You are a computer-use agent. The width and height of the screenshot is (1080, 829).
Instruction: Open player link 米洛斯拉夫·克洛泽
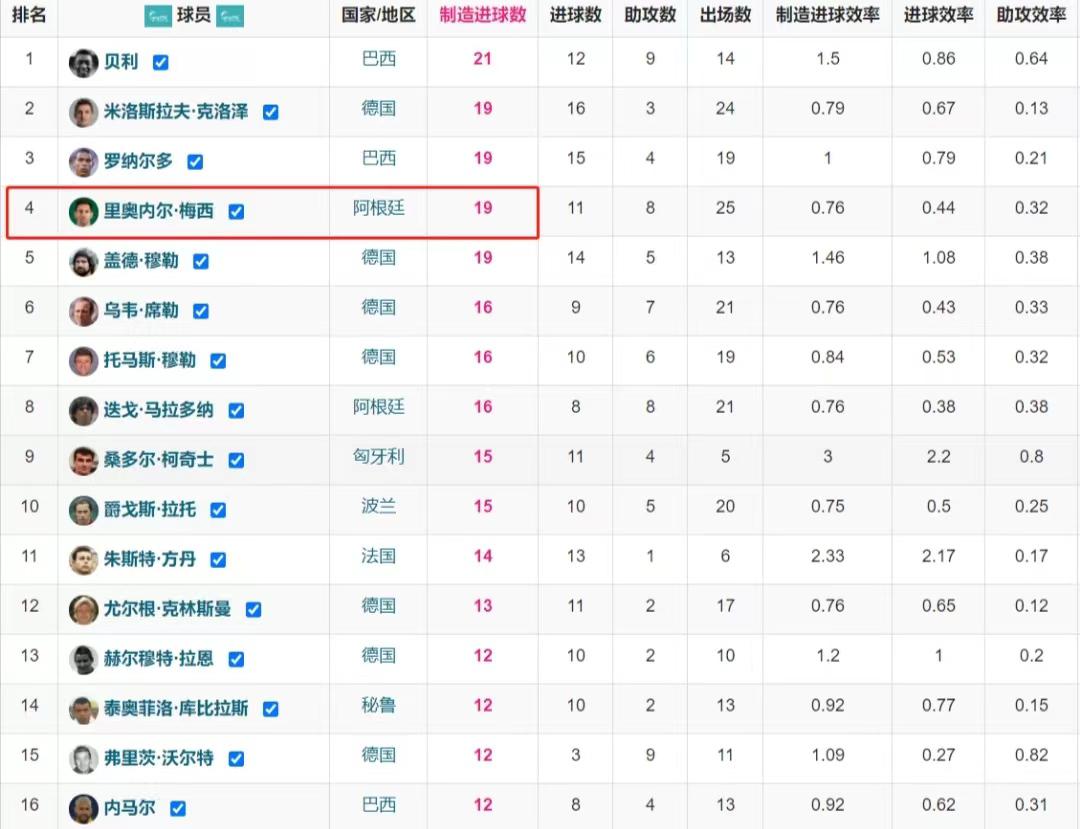click(x=176, y=112)
